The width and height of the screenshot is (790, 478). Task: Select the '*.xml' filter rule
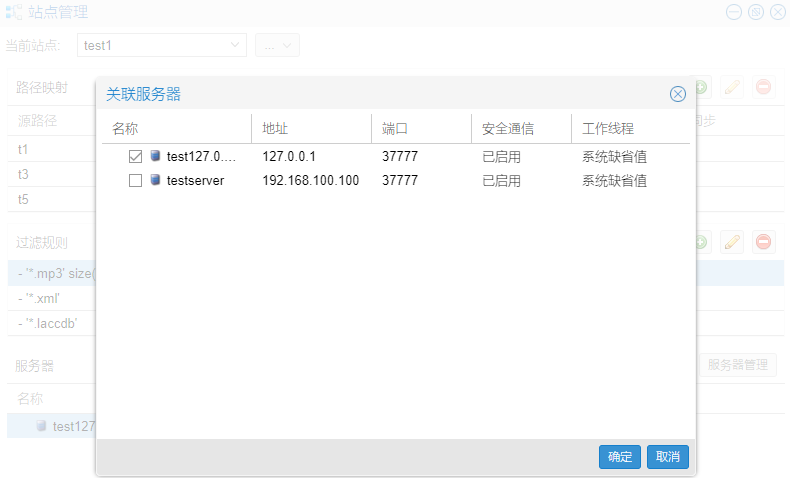point(40,298)
